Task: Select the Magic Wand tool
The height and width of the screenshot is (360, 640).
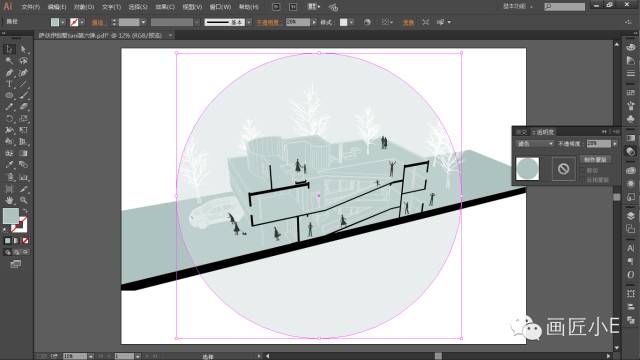Action: pyautogui.click(x=9, y=61)
